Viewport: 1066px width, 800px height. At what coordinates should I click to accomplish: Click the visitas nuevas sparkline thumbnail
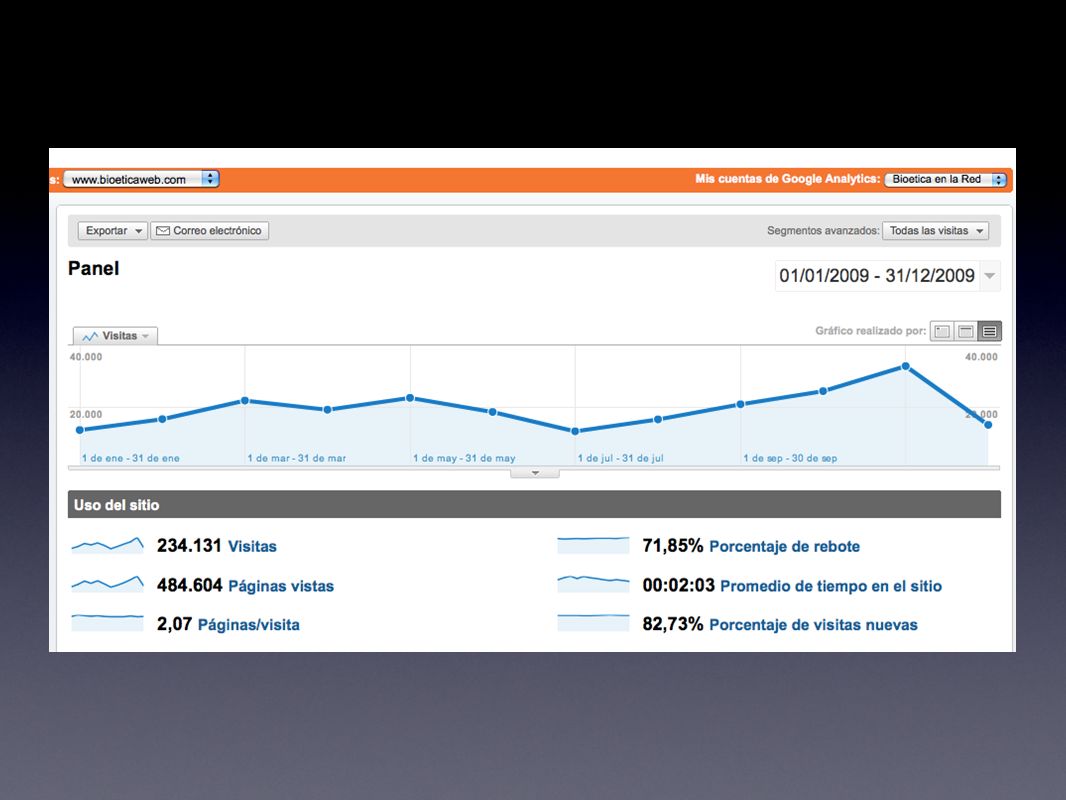pyautogui.click(x=594, y=622)
